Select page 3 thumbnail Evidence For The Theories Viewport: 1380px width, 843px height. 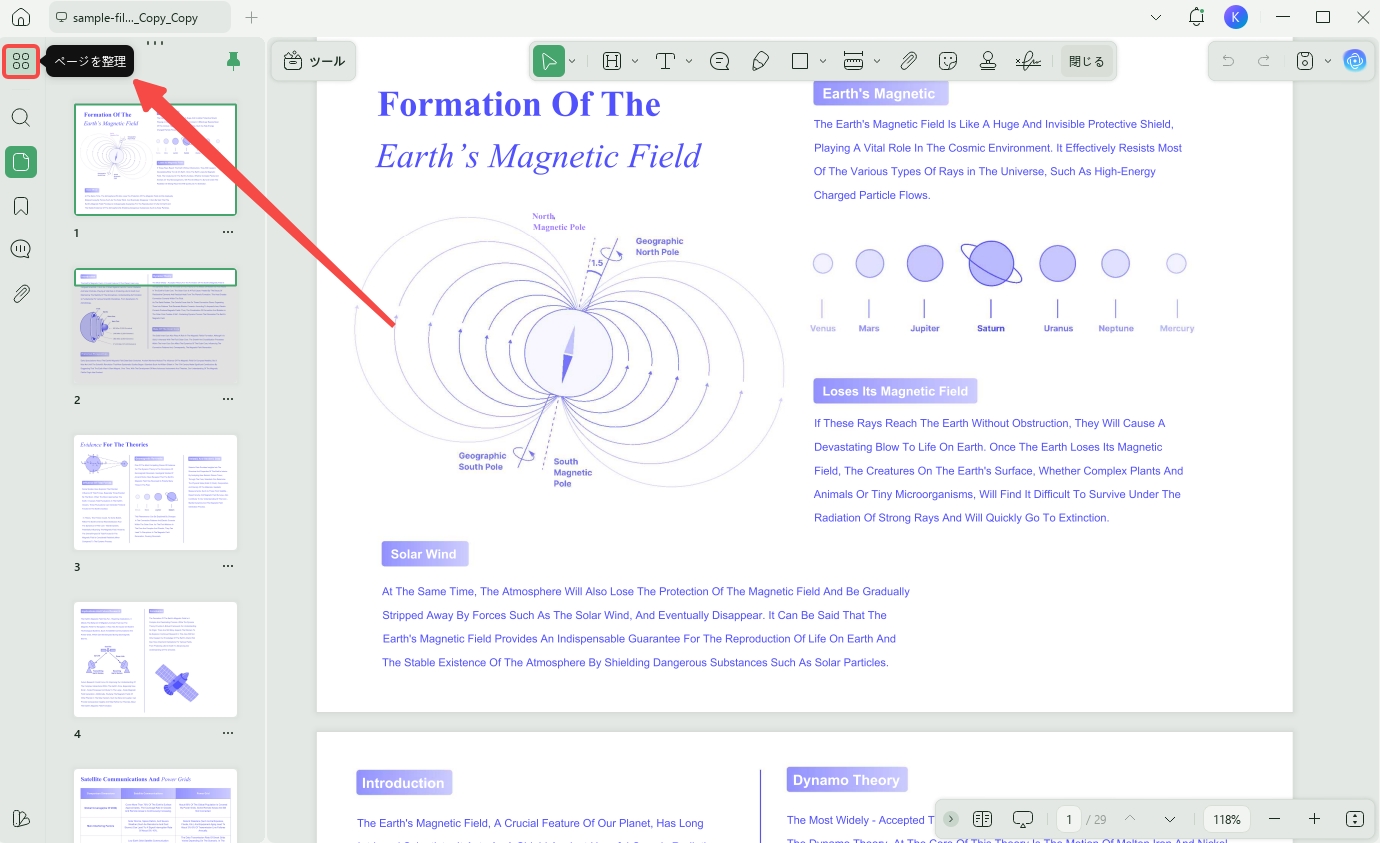(x=156, y=492)
